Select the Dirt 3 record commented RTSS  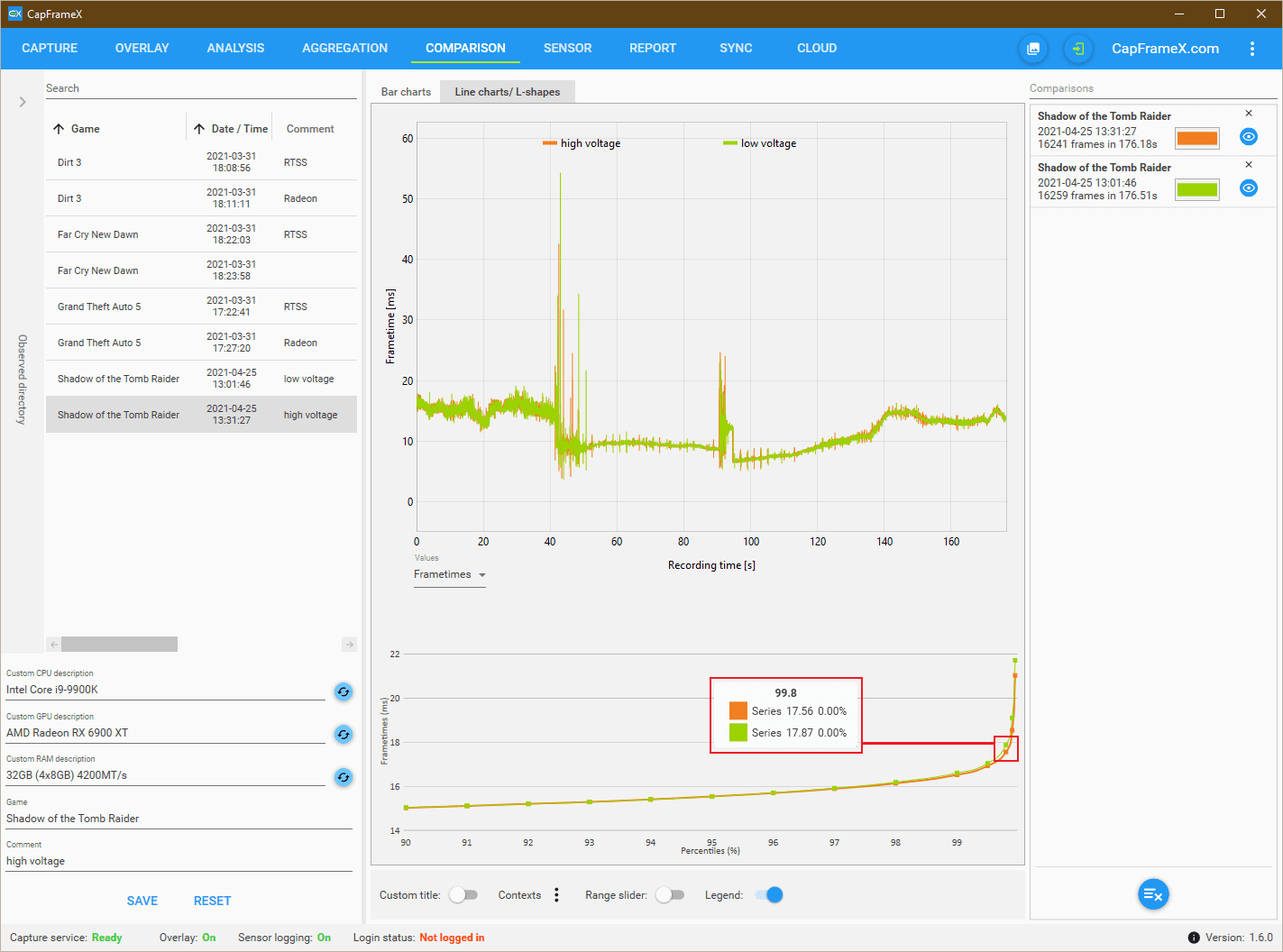(201, 162)
